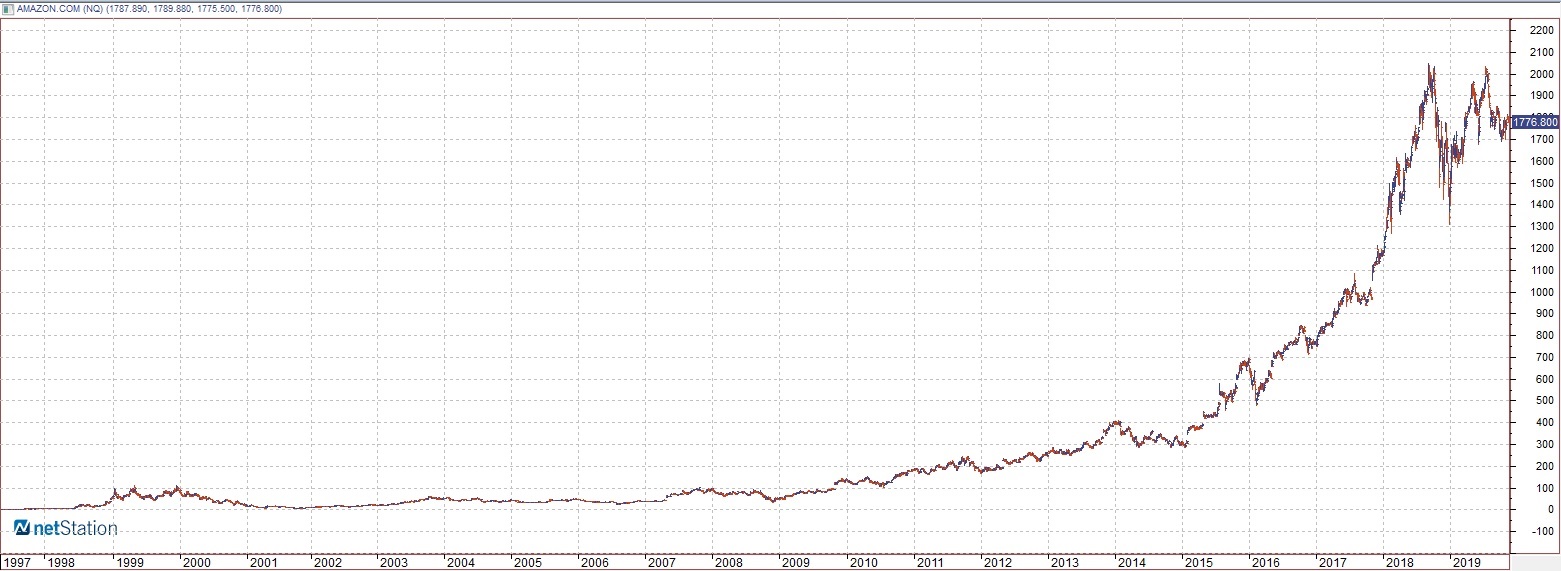Click the 2012 year label
This screenshot has height=571, width=1561.
pyautogui.click(x=996, y=563)
